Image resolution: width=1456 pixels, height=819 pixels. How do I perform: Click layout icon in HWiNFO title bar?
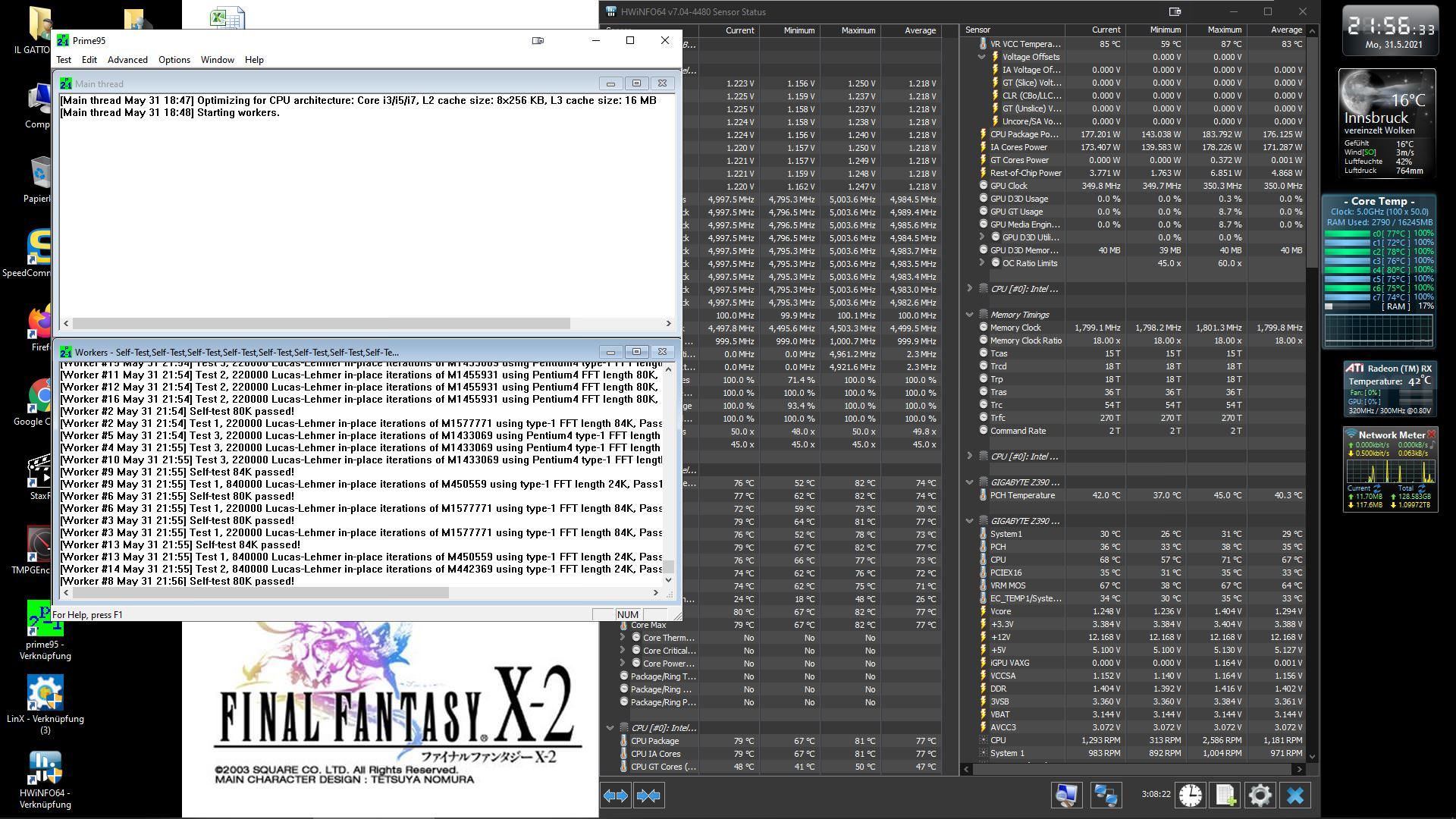click(1175, 11)
